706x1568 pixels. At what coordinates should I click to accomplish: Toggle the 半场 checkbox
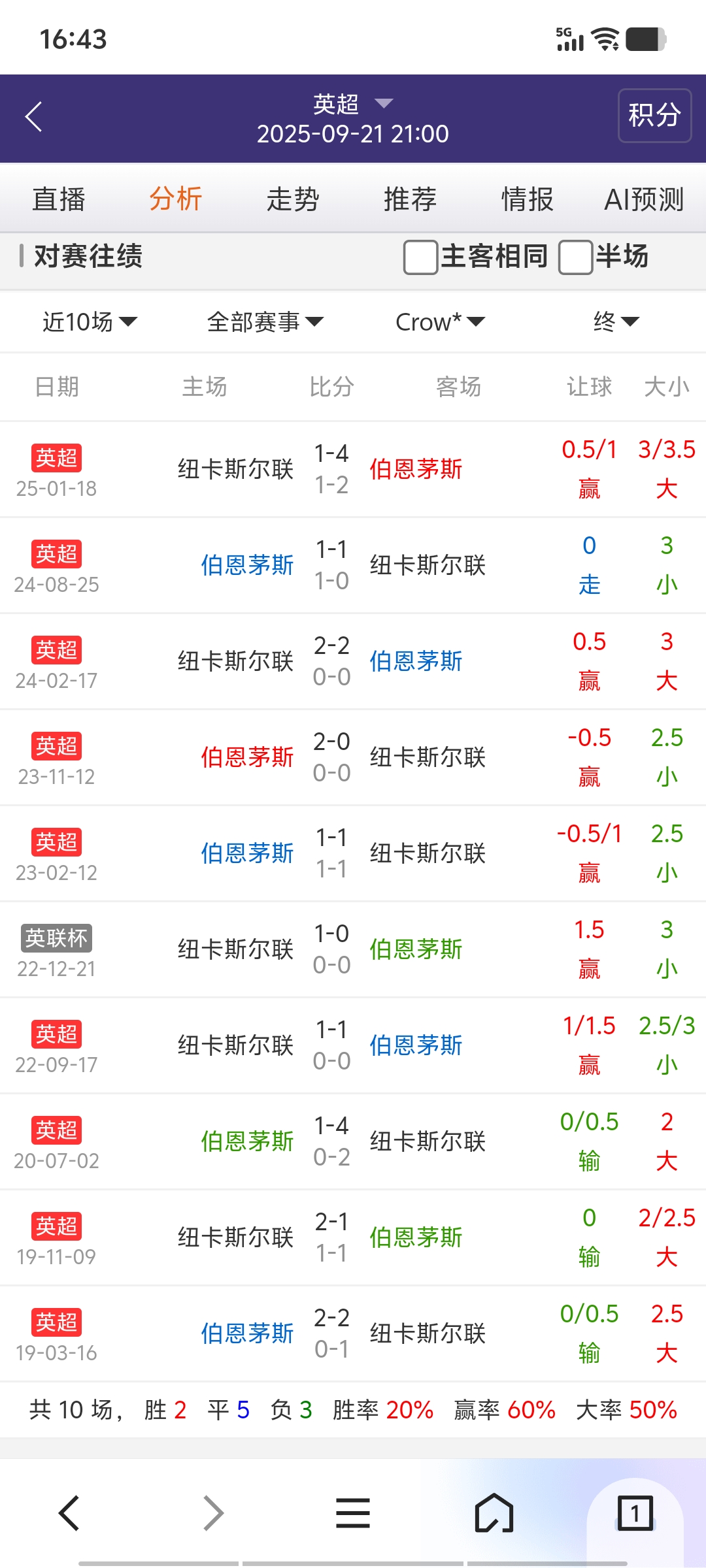click(x=575, y=257)
